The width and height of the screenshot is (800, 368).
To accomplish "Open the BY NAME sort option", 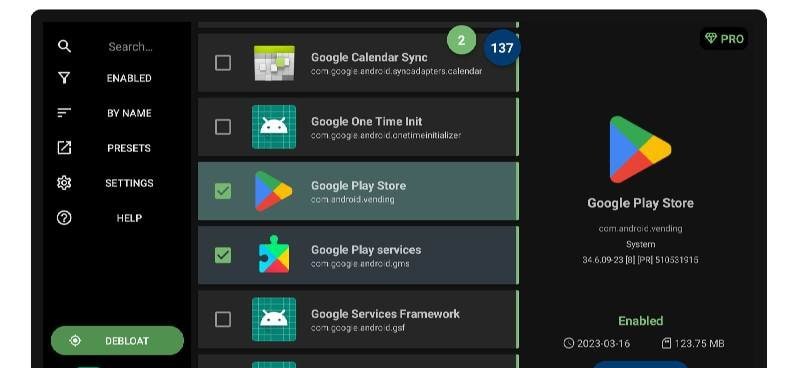I will click(x=129, y=113).
